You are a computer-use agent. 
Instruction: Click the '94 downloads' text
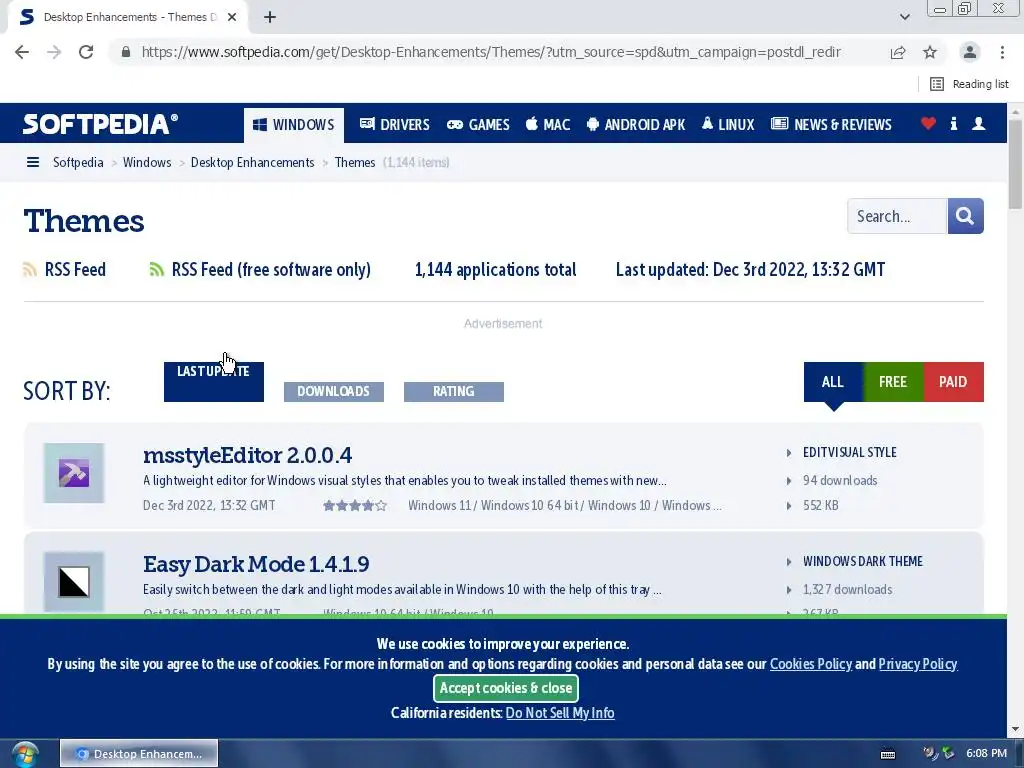(840, 480)
